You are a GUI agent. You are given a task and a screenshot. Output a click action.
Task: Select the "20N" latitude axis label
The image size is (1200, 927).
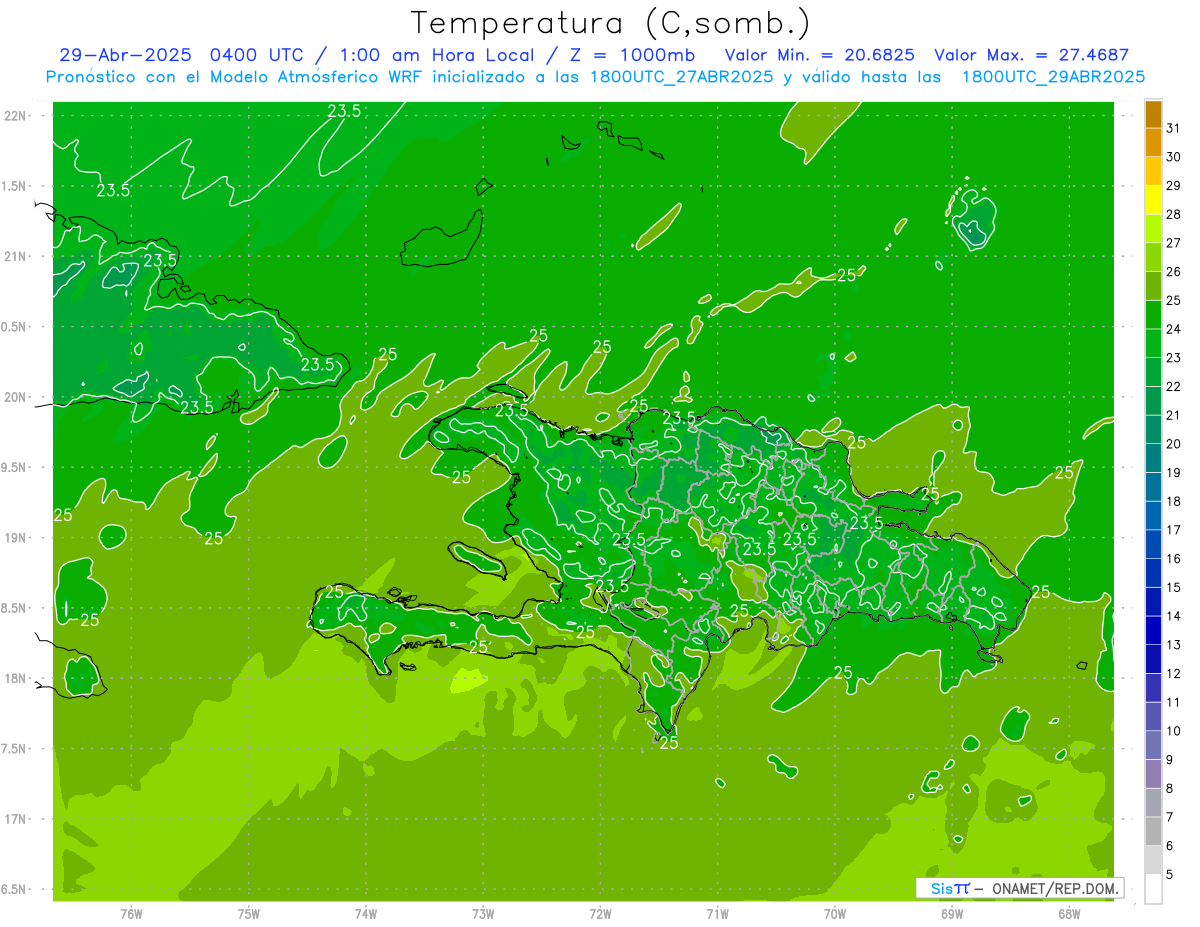(17, 398)
